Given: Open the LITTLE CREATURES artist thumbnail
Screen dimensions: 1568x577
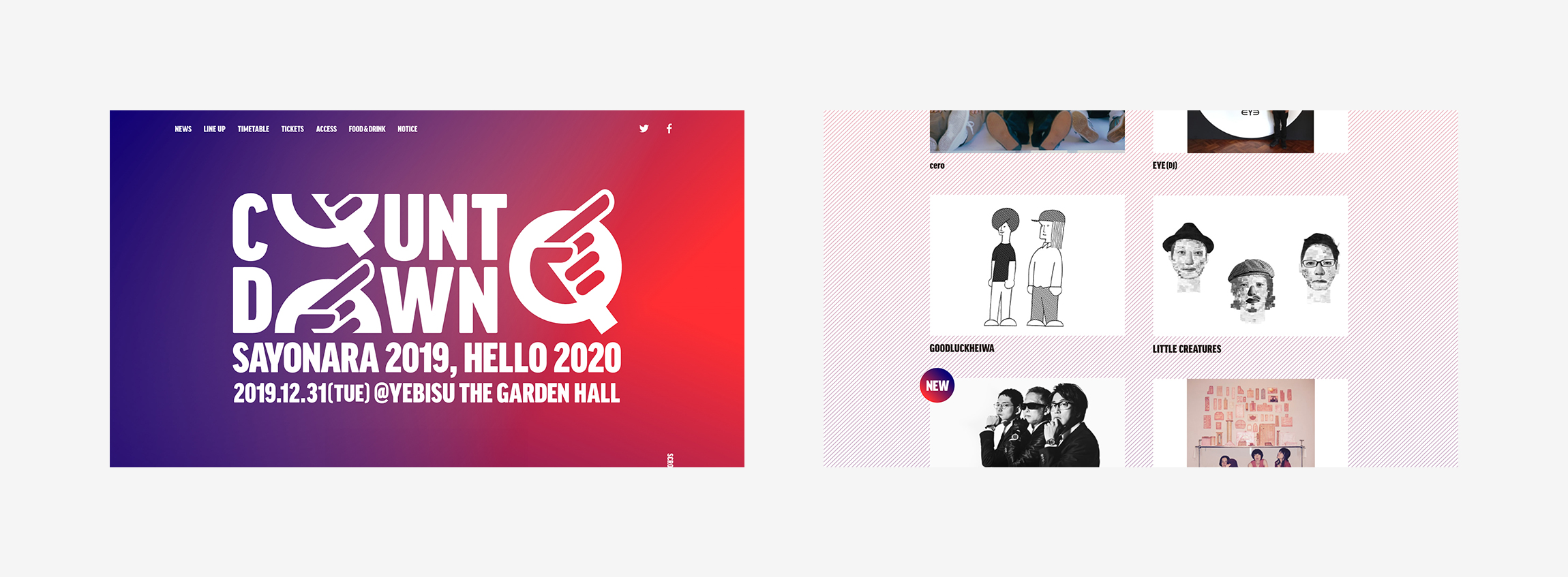Looking at the screenshot, I should pyautogui.click(x=1250, y=266).
